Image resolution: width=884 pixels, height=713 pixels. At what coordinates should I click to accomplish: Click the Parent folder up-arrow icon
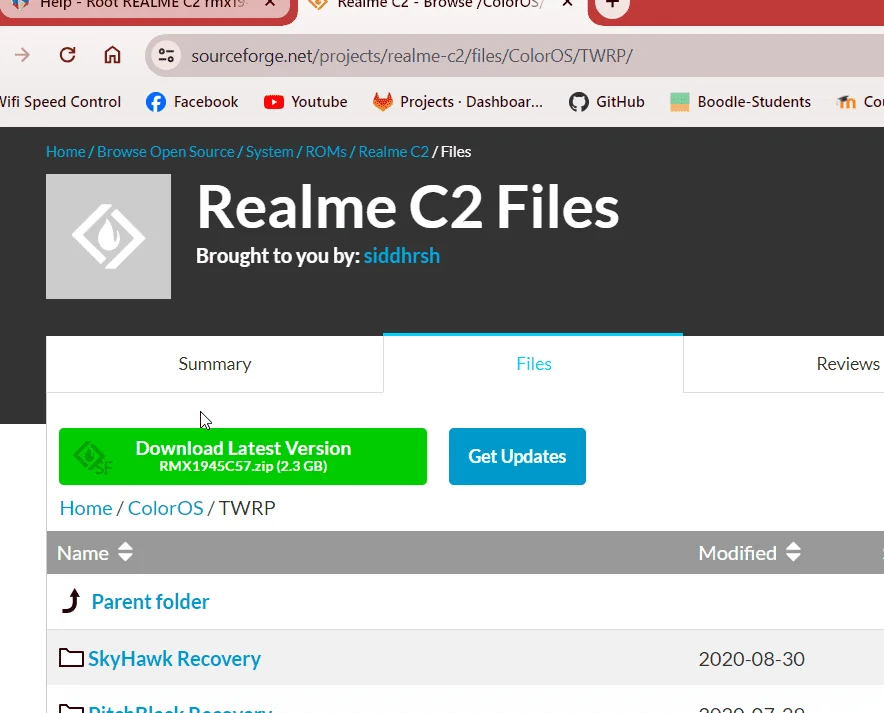72,601
